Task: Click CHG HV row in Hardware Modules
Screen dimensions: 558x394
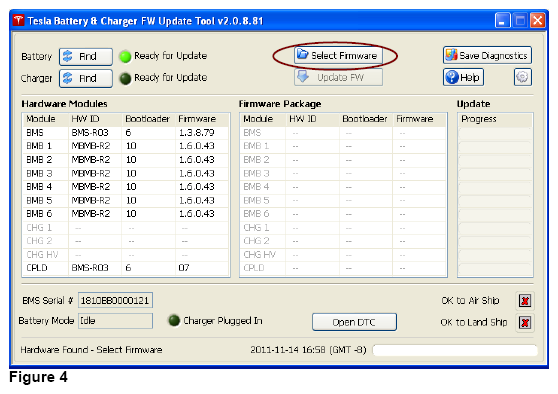Action: click(x=126, y=254)
